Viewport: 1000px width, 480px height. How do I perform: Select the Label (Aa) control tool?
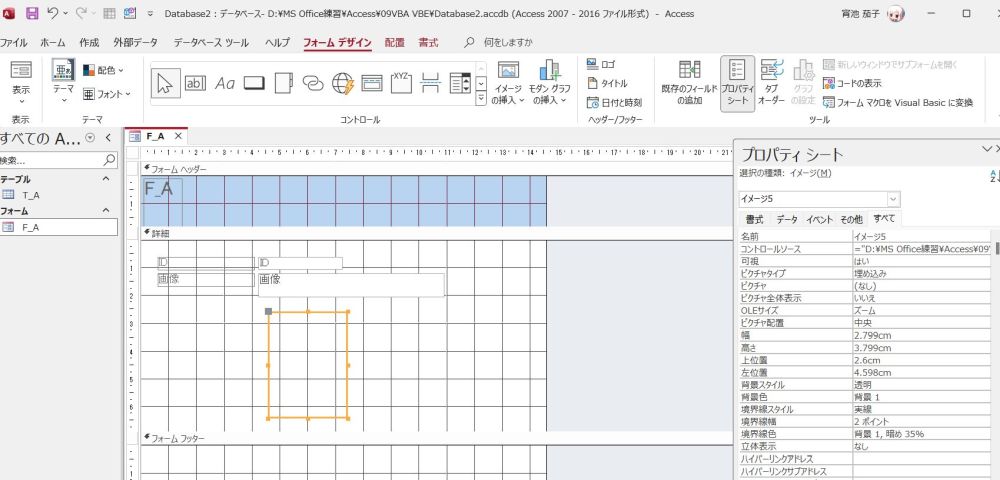[225, 83]
